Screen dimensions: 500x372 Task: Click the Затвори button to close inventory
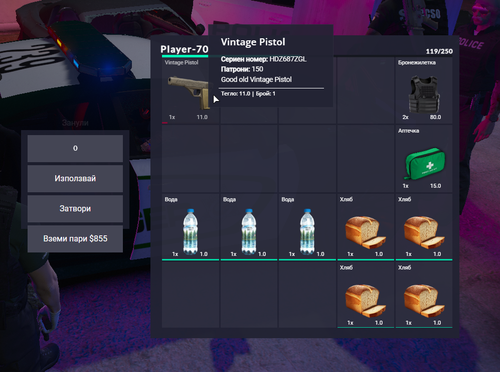75,208
